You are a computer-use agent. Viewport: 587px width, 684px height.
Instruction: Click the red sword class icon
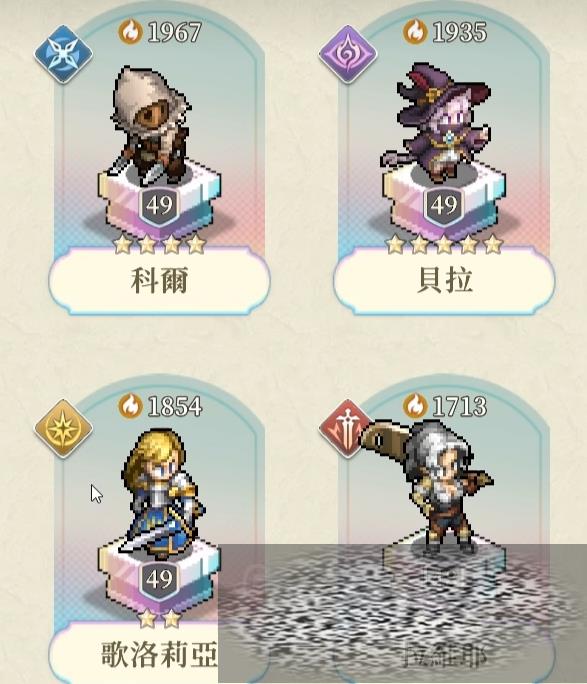[343, 428]
